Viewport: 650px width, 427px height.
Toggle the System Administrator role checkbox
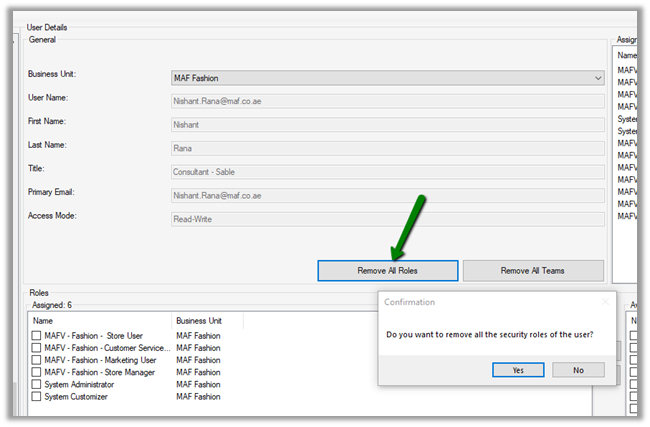coord(37,384)
